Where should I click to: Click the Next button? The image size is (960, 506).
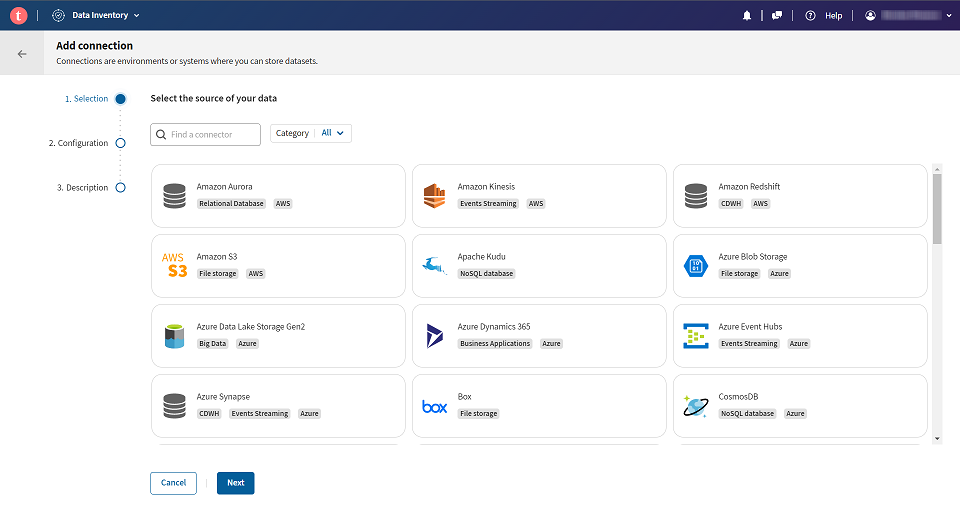(x=235, y=483)
